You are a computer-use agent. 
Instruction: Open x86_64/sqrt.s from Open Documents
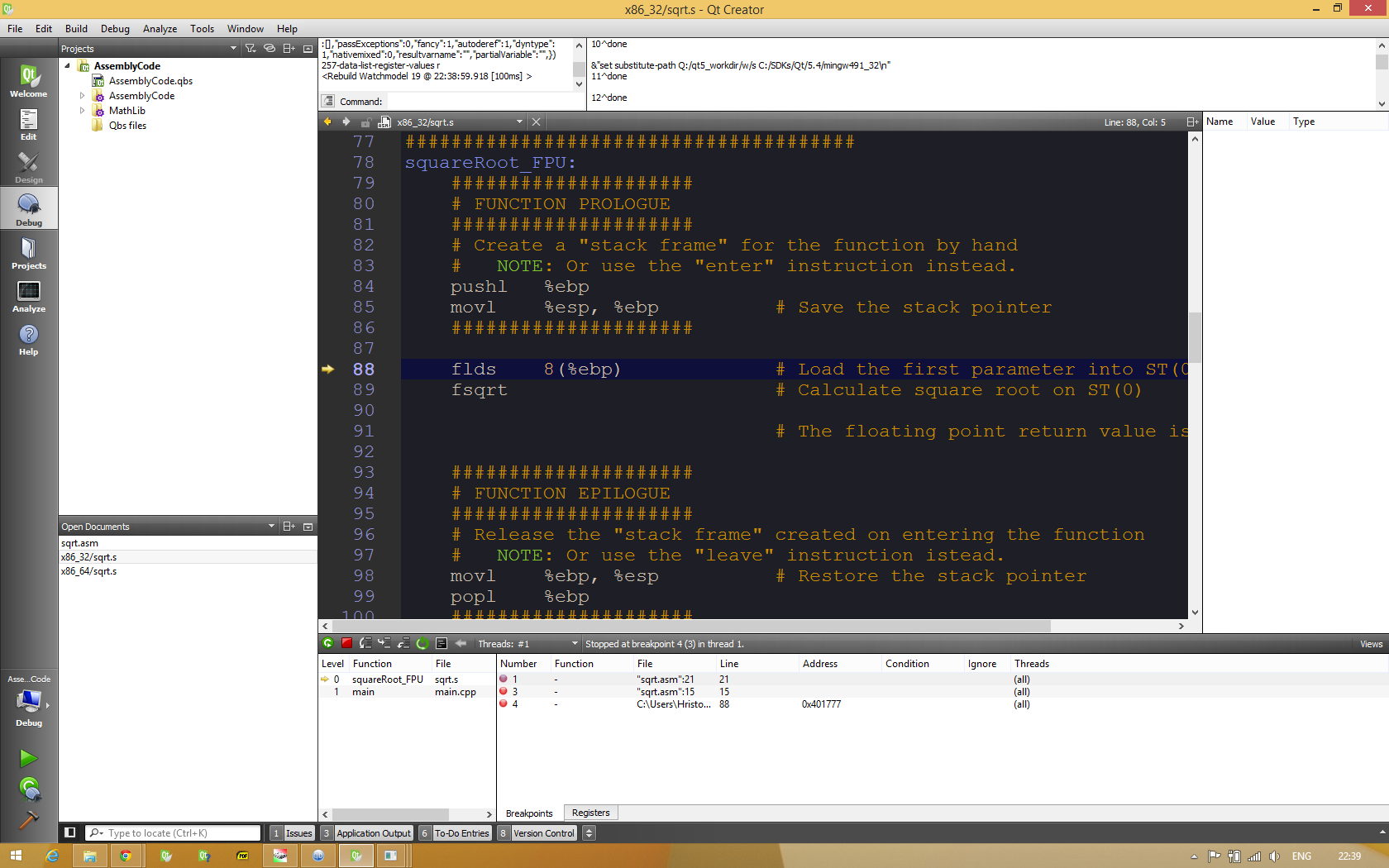[x=89, y=571]
